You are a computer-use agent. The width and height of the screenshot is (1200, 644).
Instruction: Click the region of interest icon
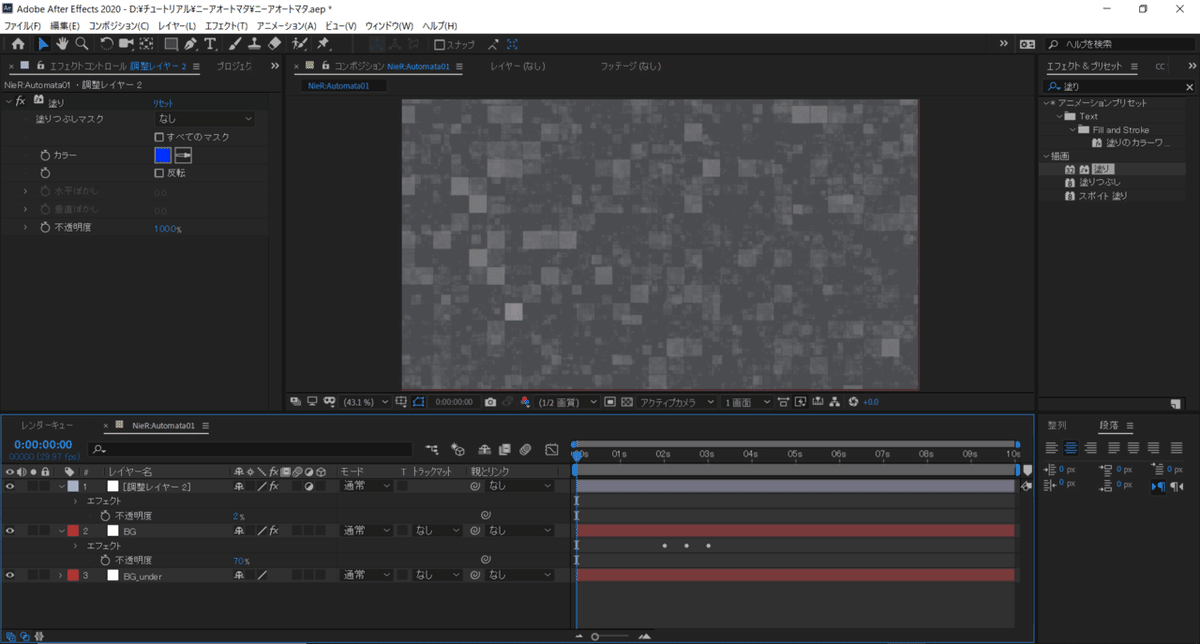click(609, 401)
